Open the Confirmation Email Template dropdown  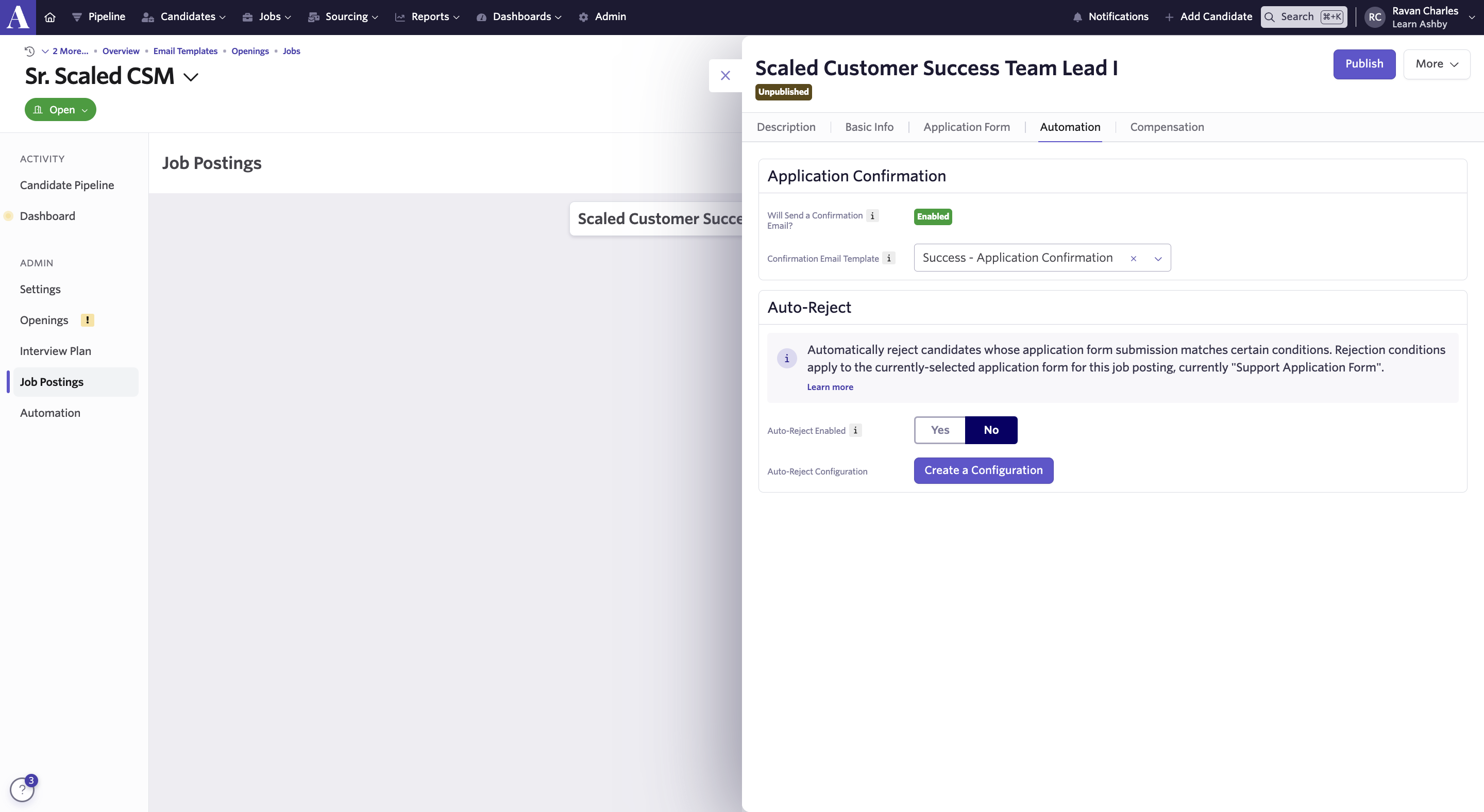[1158, 258]
